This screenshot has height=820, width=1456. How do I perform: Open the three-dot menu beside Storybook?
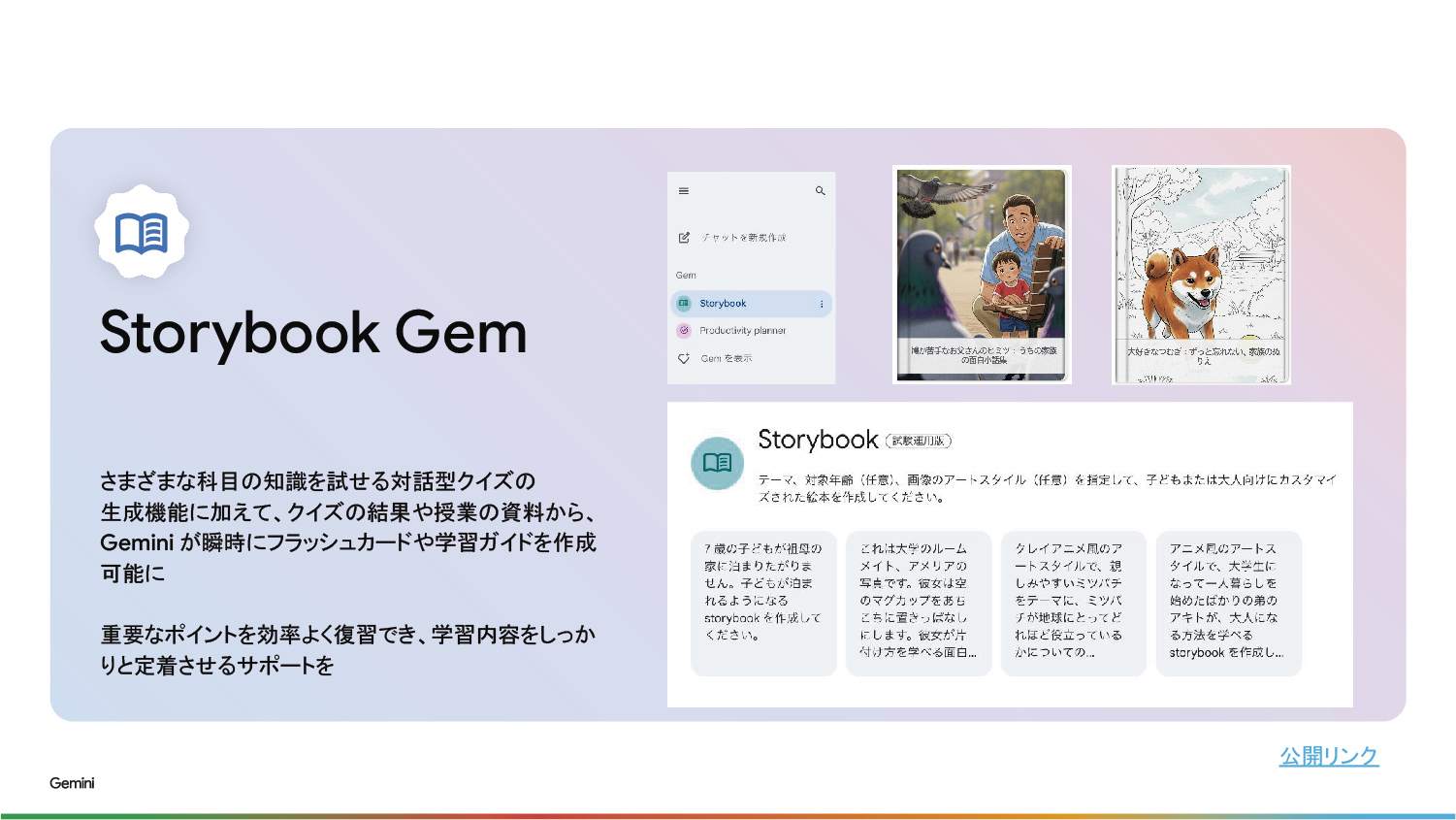[821, 304]
